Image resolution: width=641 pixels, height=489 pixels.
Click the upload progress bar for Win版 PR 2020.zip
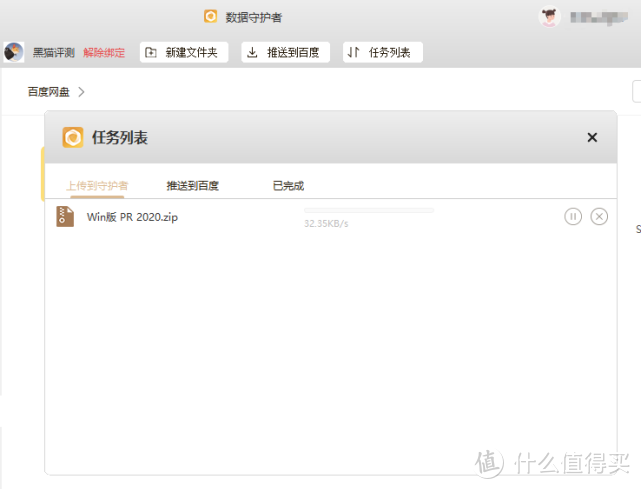[x=369, y=210]
